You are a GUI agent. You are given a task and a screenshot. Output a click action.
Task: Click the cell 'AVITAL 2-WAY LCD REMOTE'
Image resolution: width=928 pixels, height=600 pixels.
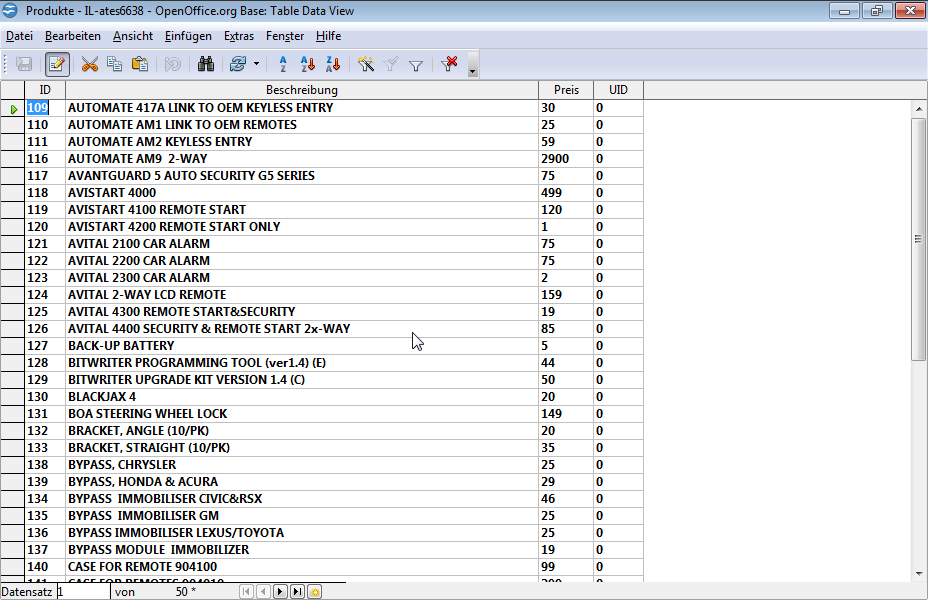click(x=302, y=295)
